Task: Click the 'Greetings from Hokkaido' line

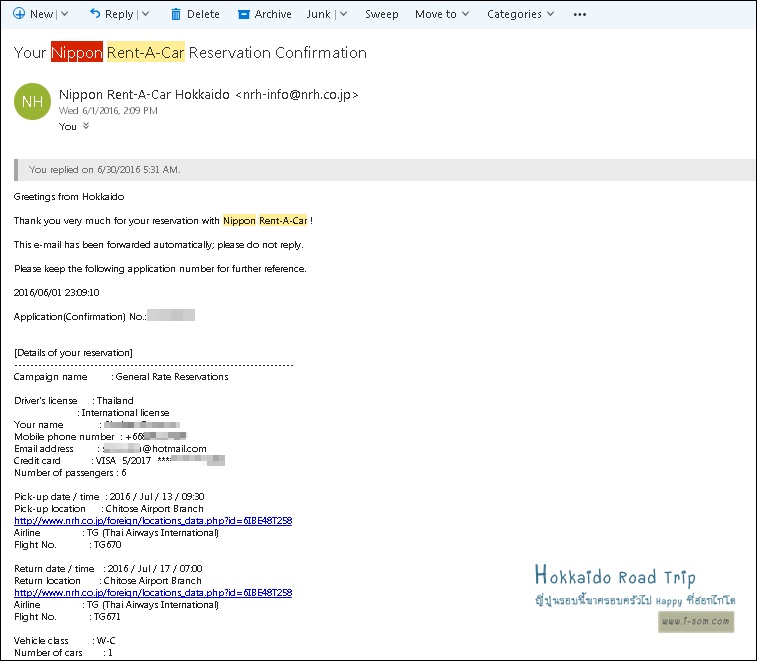Action: [69, 197]
